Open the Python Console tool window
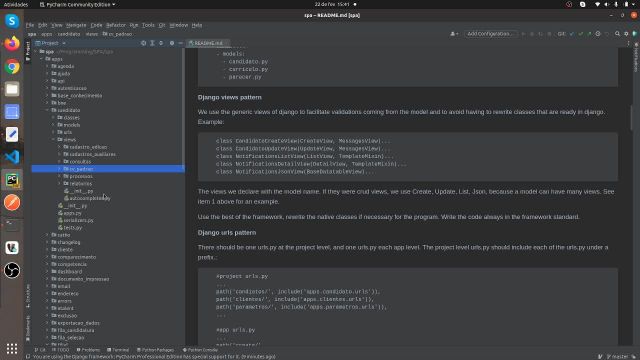This screenshot has height=360, width=640. click(x=200, y=350)
